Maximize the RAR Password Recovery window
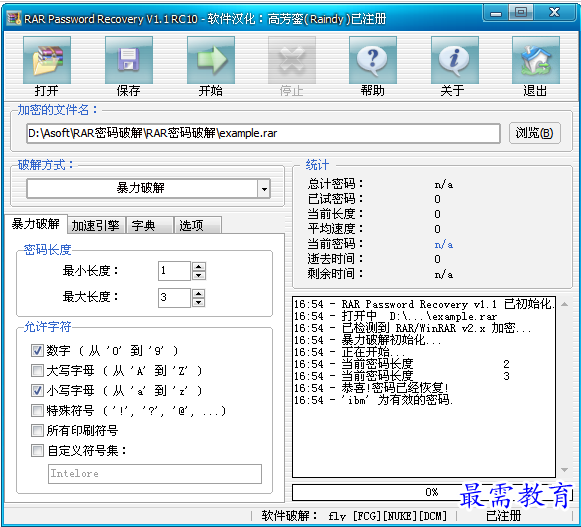This screenshot has width=581, height=527. [x=521, y=13]
